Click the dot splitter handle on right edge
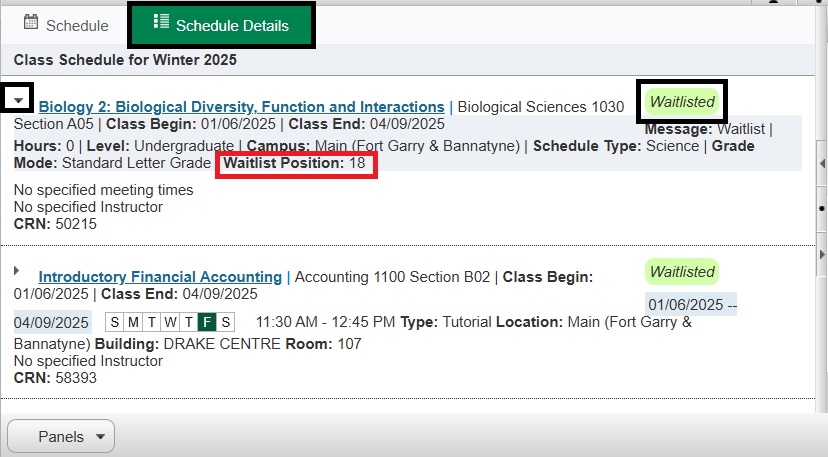The image size is (828, 457). click(x=821, y=209)
